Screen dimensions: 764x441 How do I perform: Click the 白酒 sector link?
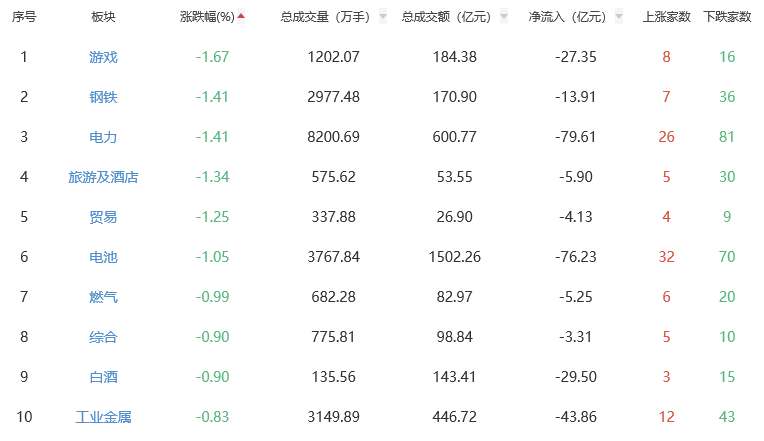(103, 377)
